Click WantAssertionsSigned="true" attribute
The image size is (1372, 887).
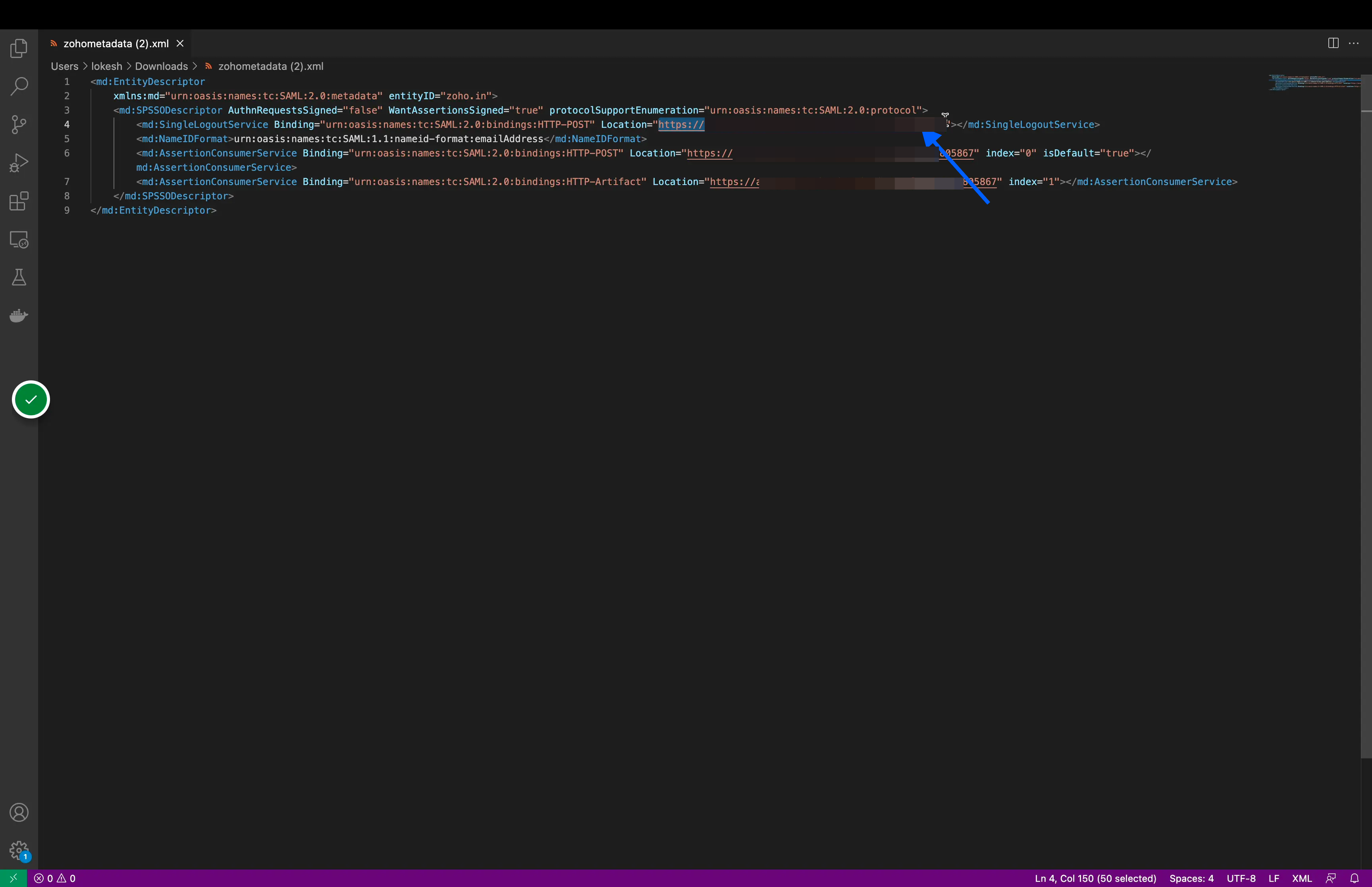pyautogui.click(x=466, y=110)
